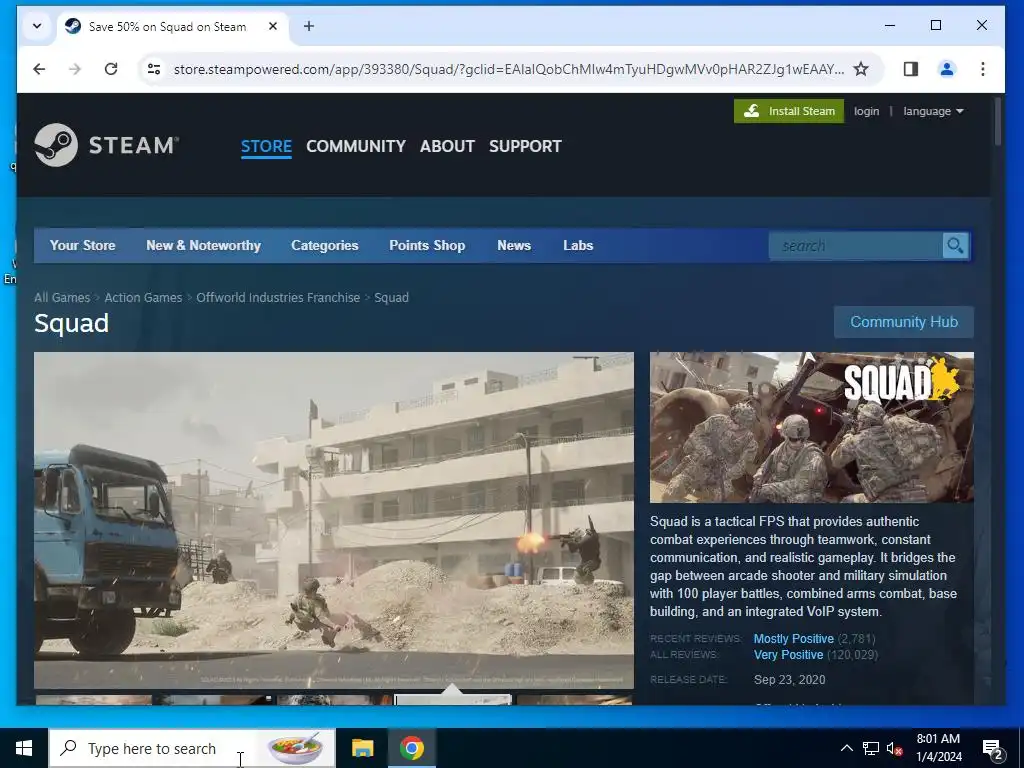This screenshot has width=1024, height=768.
Task: Open the Labs tab
Action: pyautogui.click(x=578, y=246)
